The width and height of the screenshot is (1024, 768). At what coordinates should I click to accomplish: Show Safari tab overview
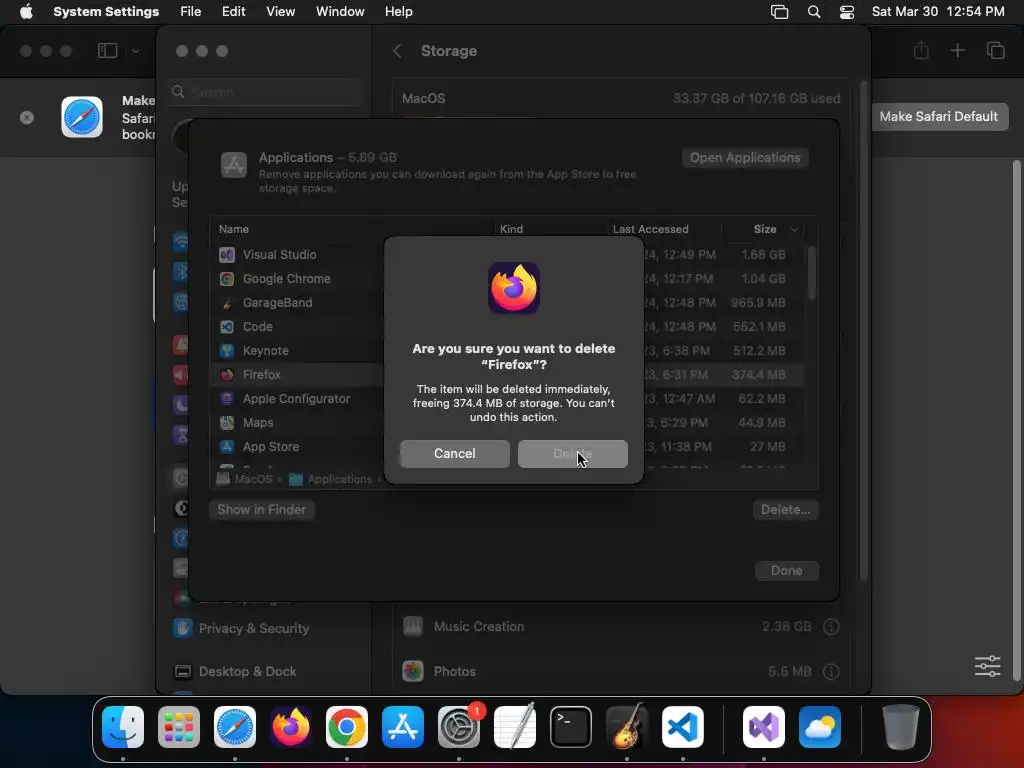pyautogui.click(x=995, y=50)
